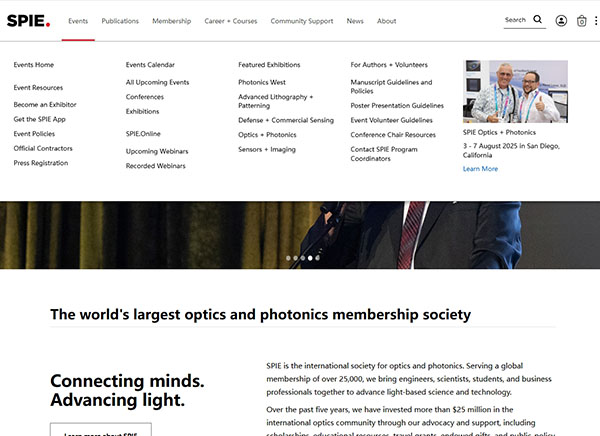Click Contact SPIE Program Coordinators

[x=384, y=154]
